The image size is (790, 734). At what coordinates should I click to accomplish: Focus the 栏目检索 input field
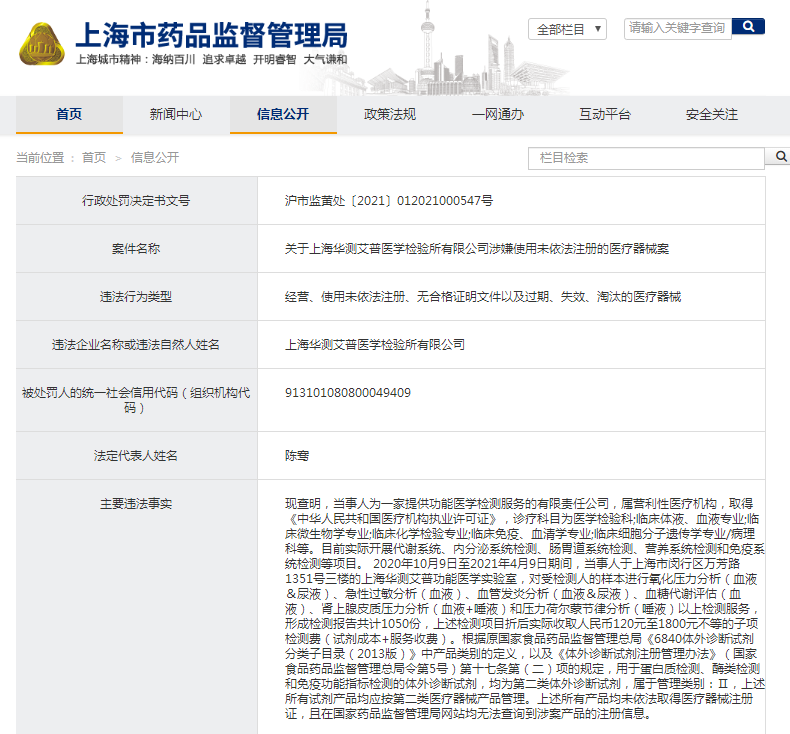[x=645, y=158]
